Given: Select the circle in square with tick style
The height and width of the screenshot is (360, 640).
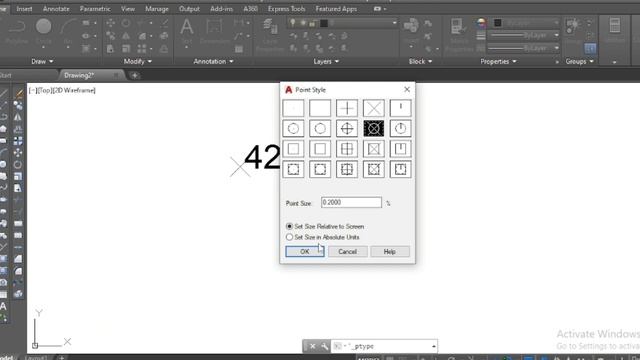Looking at the screenshot, I should point(400,169).
